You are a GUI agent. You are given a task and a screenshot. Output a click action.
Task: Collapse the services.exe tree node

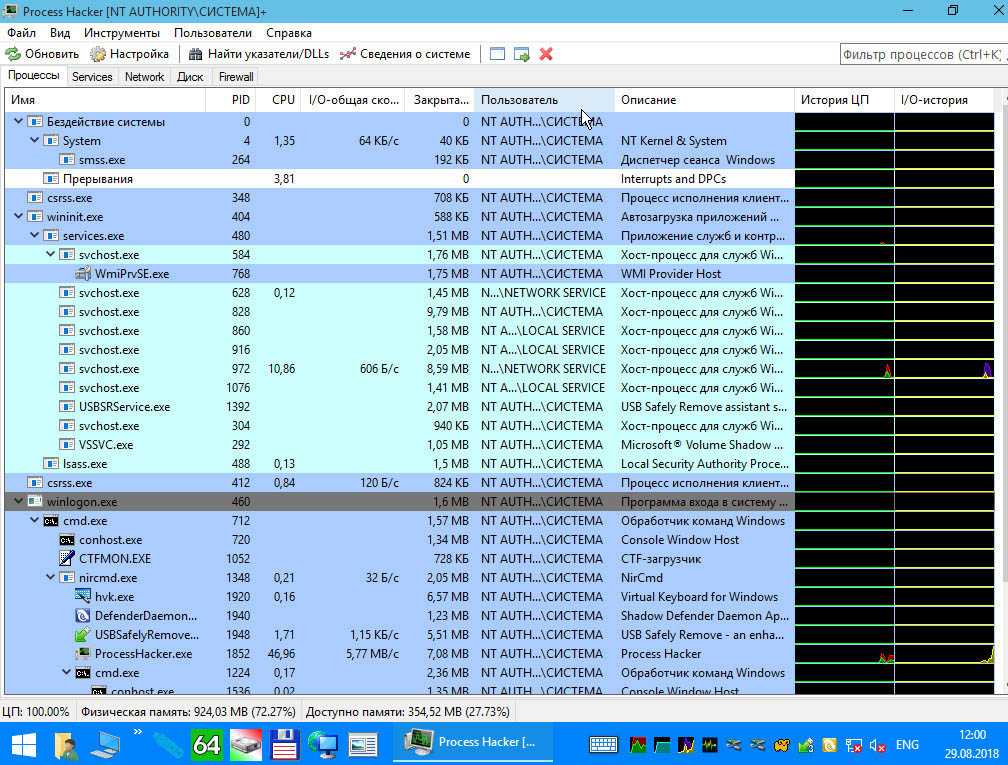pyautogui.click(x=36, y=236)
